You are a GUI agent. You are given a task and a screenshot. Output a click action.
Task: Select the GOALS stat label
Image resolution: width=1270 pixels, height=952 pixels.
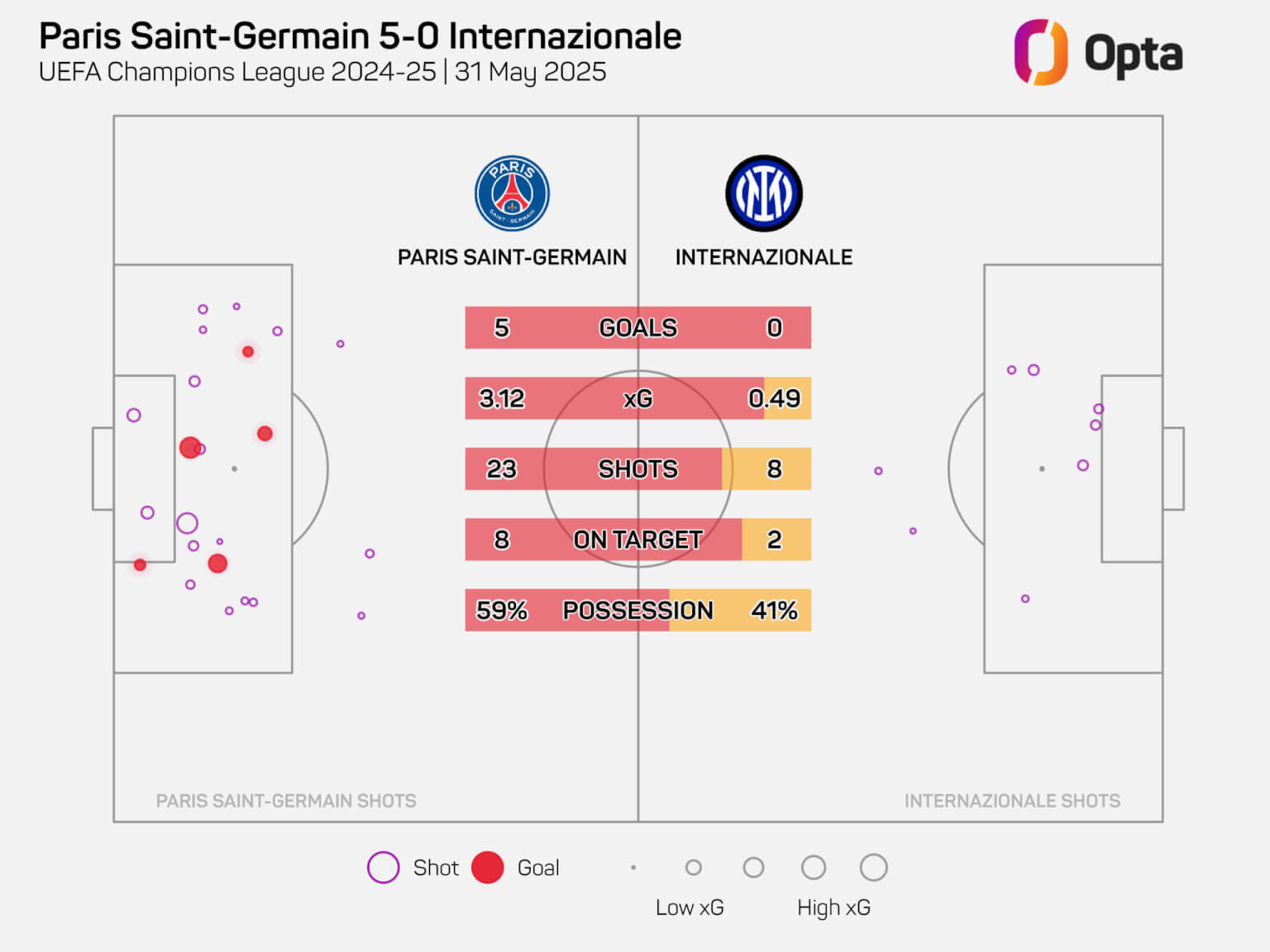point(637,328)
